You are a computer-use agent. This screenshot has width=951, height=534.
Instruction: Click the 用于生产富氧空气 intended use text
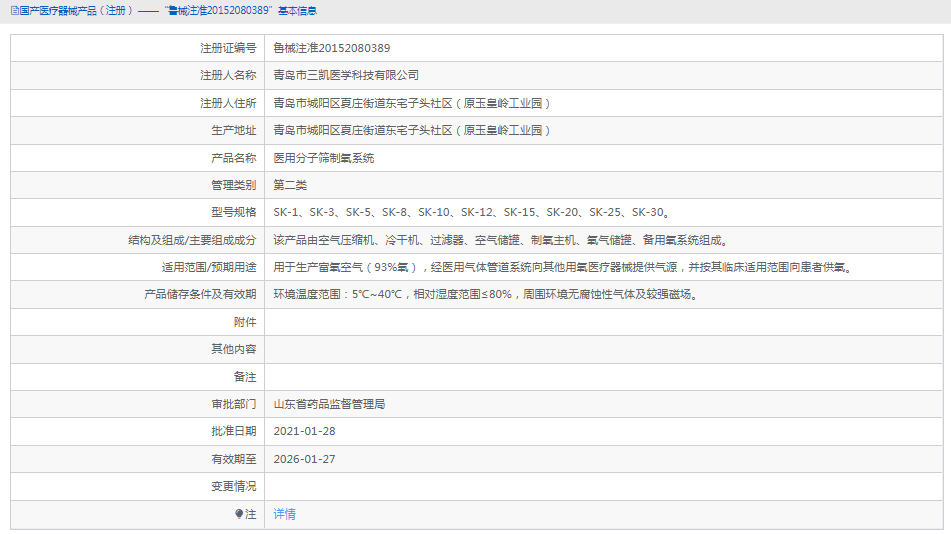tap(563, 267)
